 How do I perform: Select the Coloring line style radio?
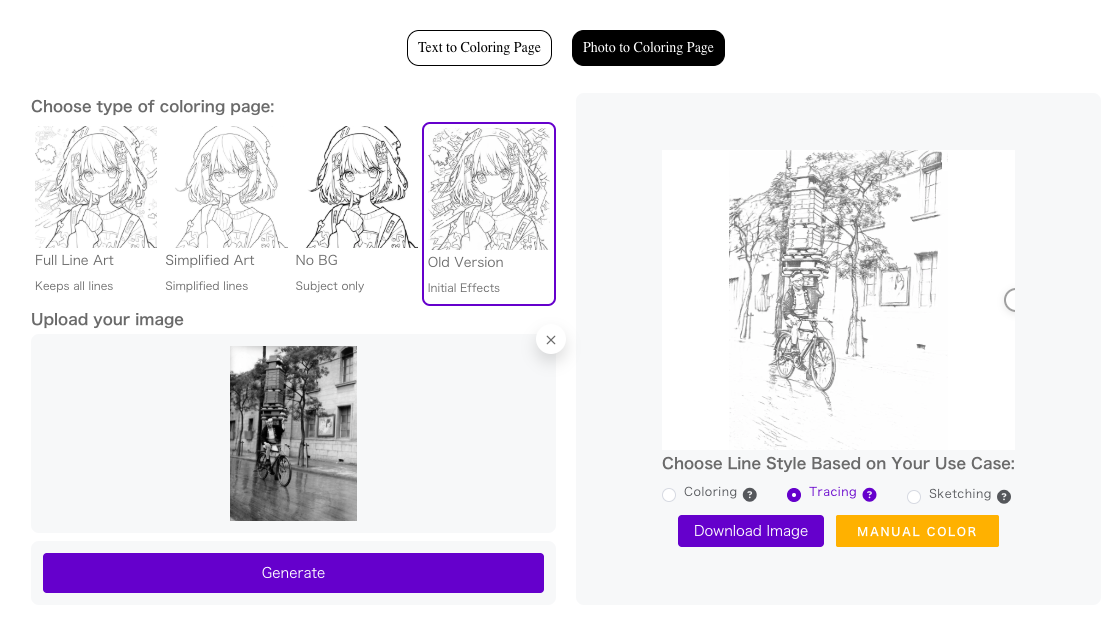[669, 495]
